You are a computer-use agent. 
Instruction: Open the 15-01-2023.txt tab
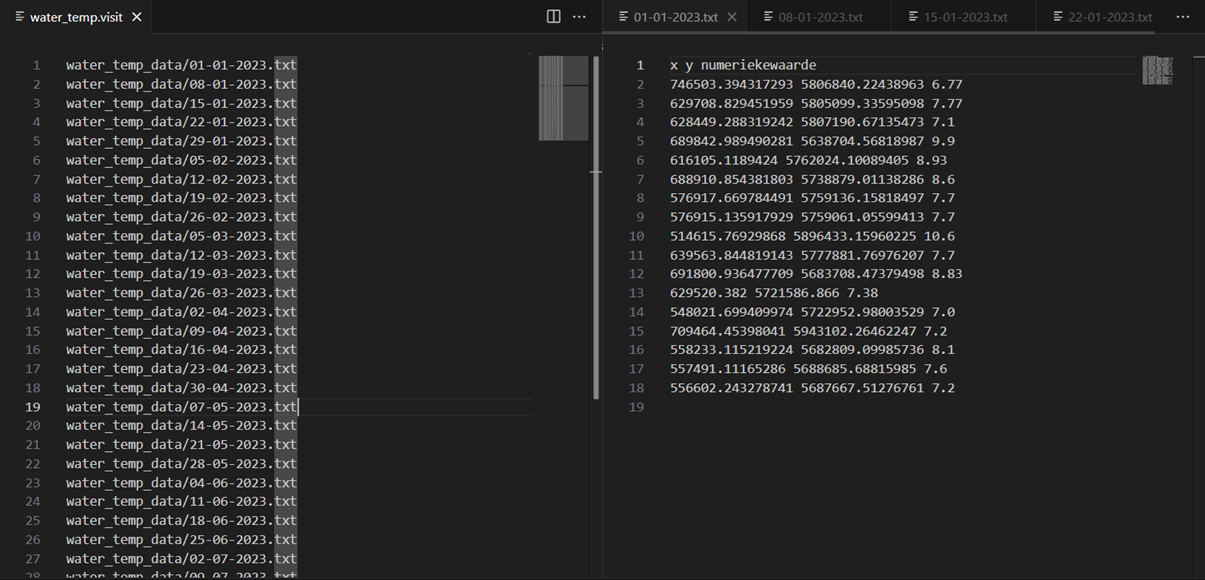(965, 17)
